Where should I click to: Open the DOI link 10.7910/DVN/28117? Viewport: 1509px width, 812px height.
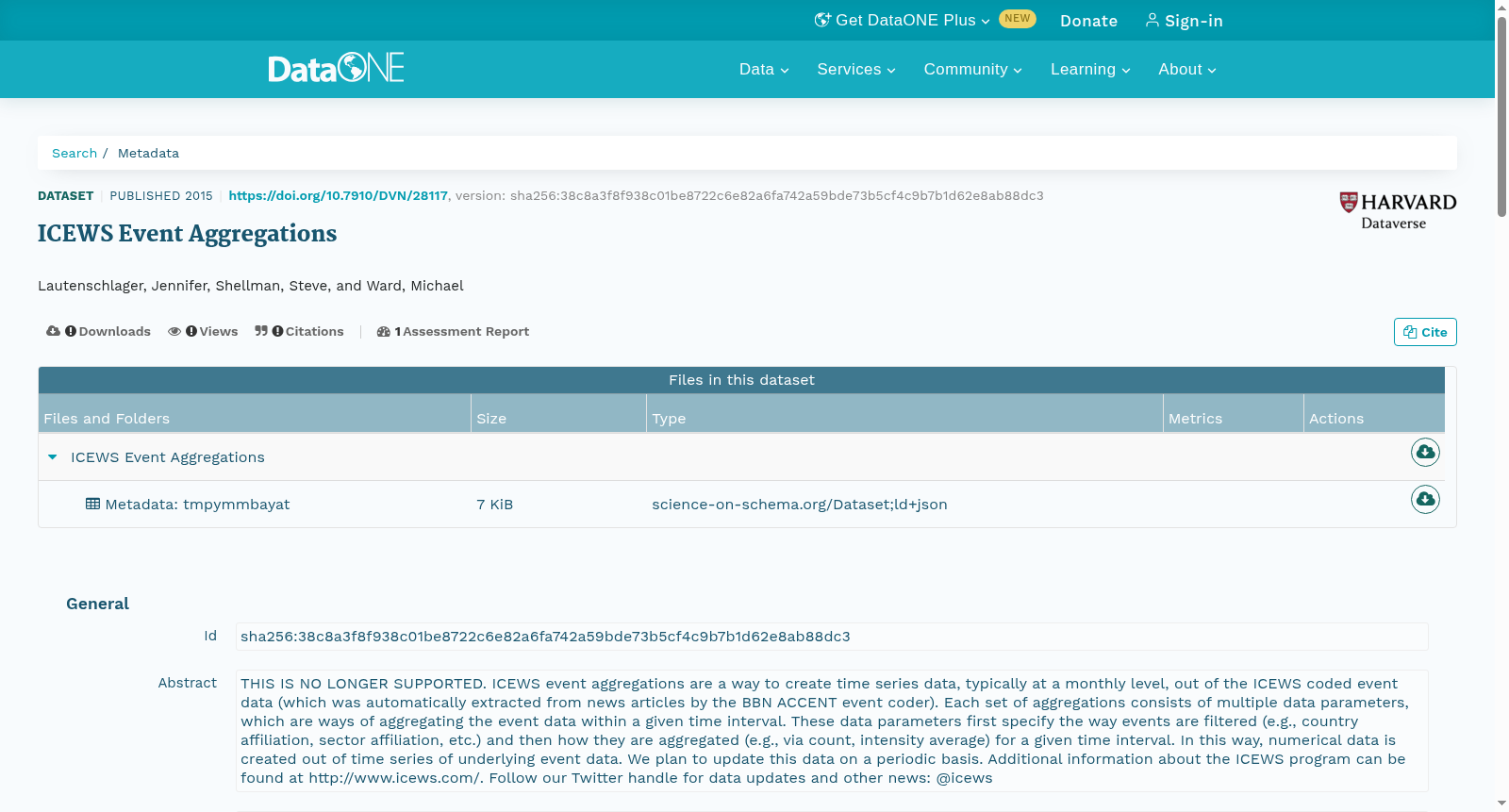coord(338,195)
